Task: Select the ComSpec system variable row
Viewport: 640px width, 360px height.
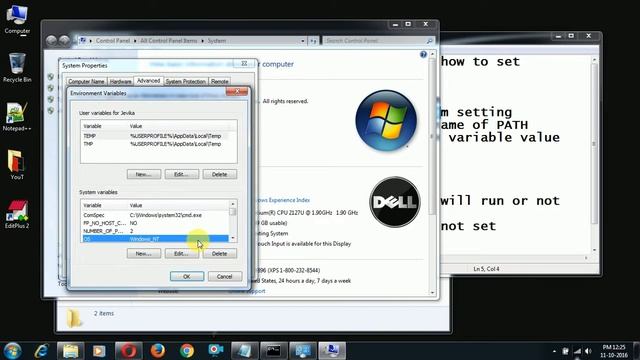Action: coord(155,215)
